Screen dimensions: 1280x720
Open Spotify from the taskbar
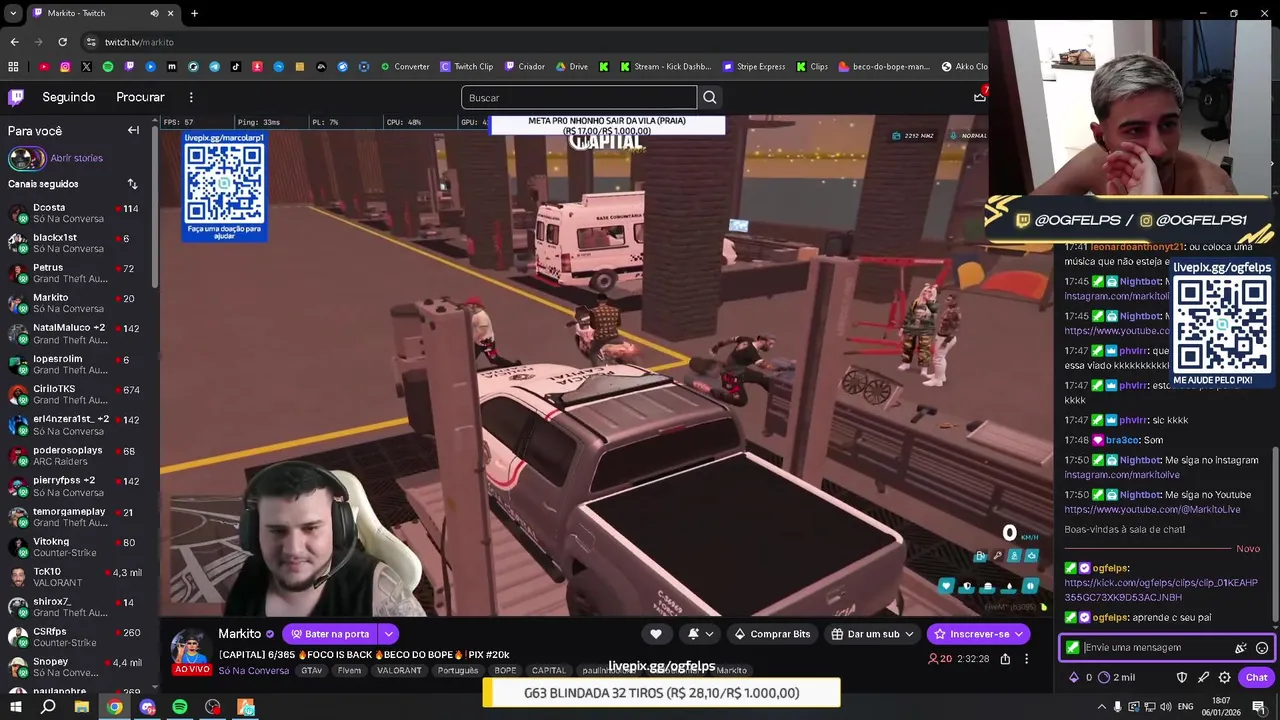(180, 707)
